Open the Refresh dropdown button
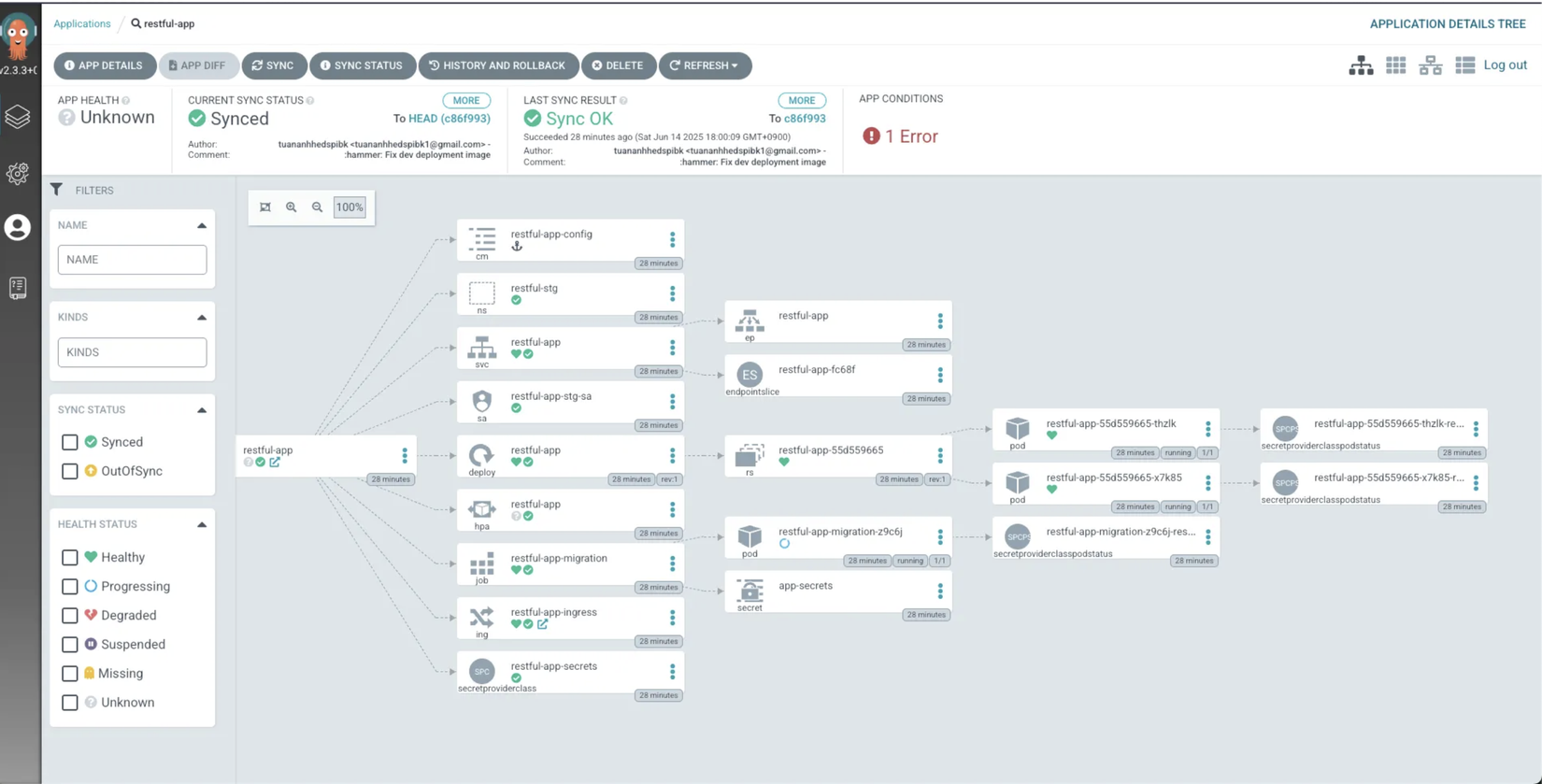The height and width of the screenshot is (784, 1542). point(705,65)
